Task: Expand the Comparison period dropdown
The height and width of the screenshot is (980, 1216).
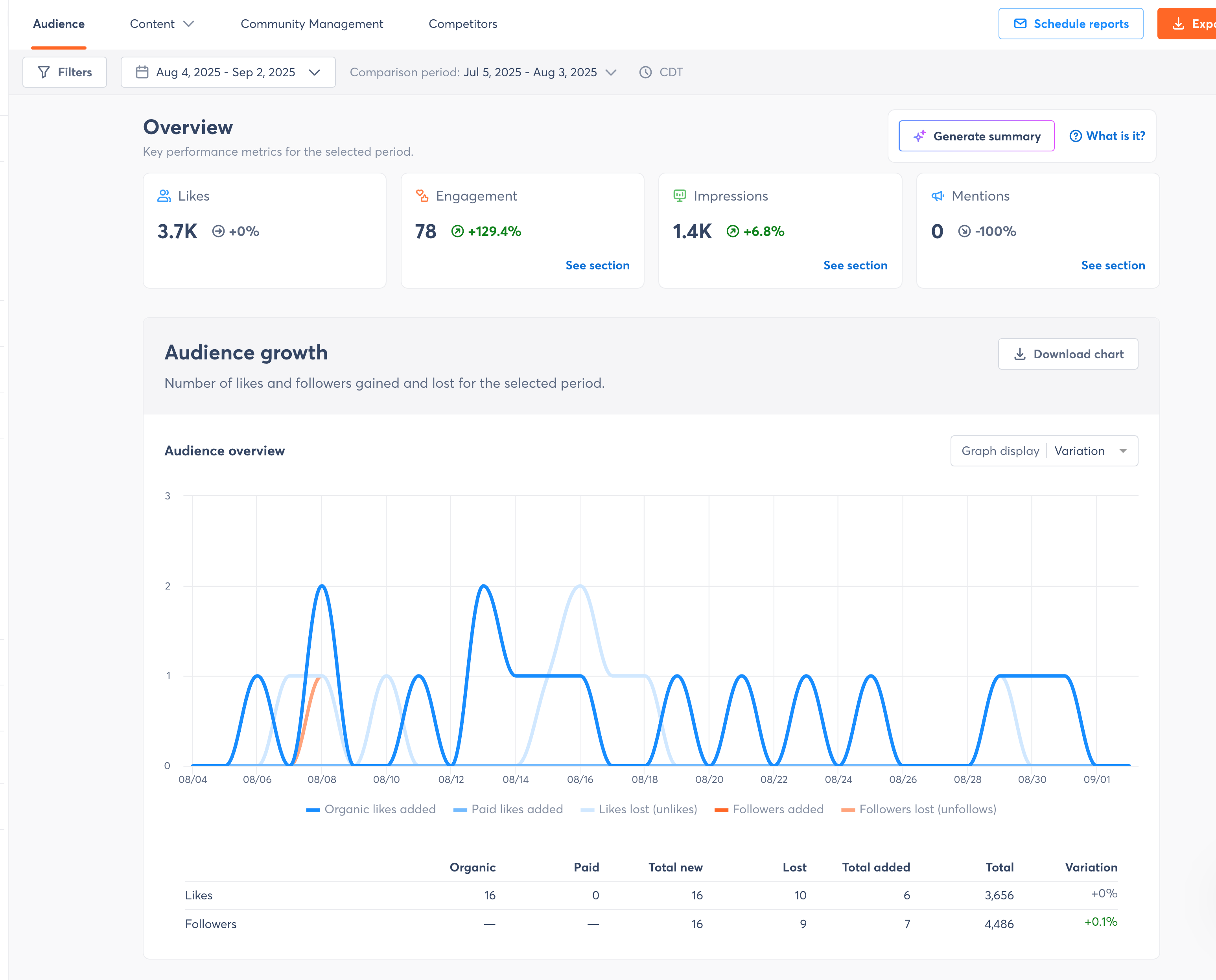Action: [610, 72]
